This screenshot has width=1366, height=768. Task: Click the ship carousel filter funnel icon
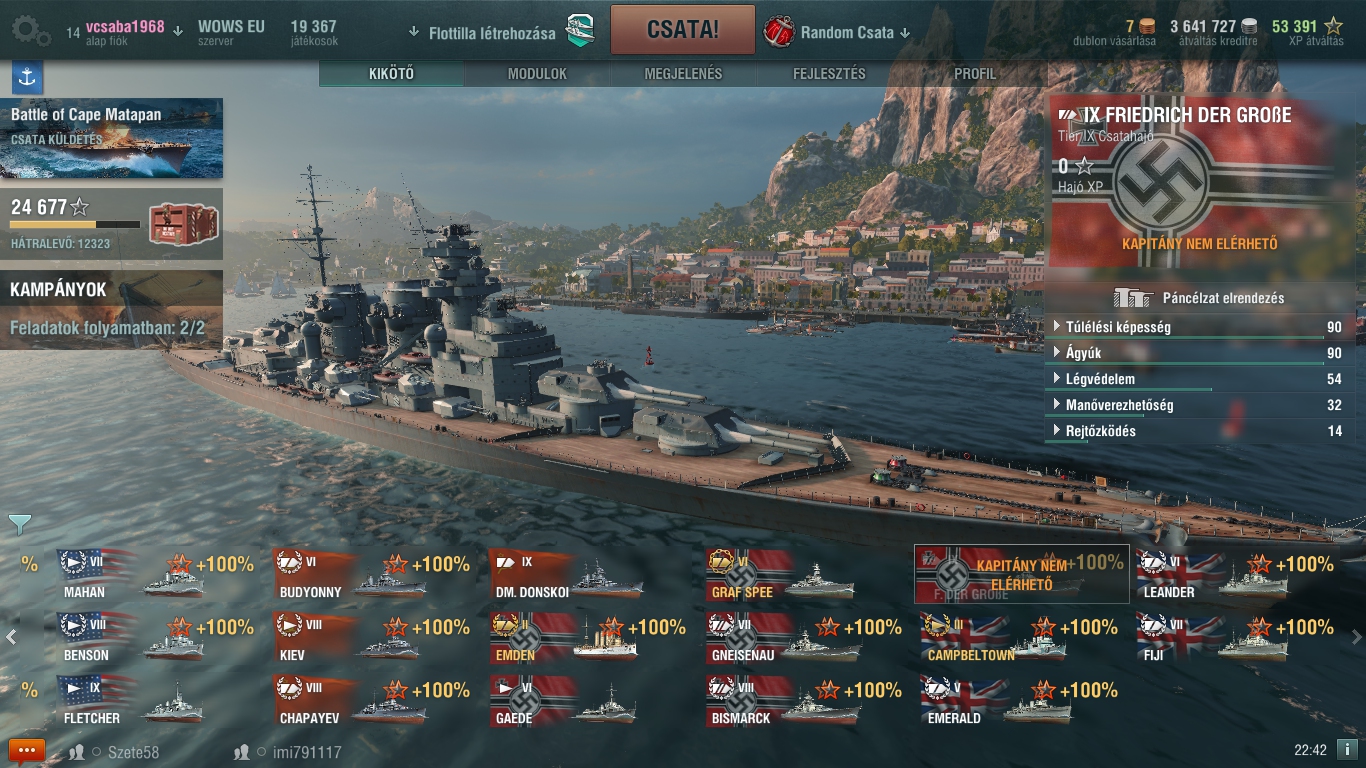pyautogui.click(x=20, y=524)
